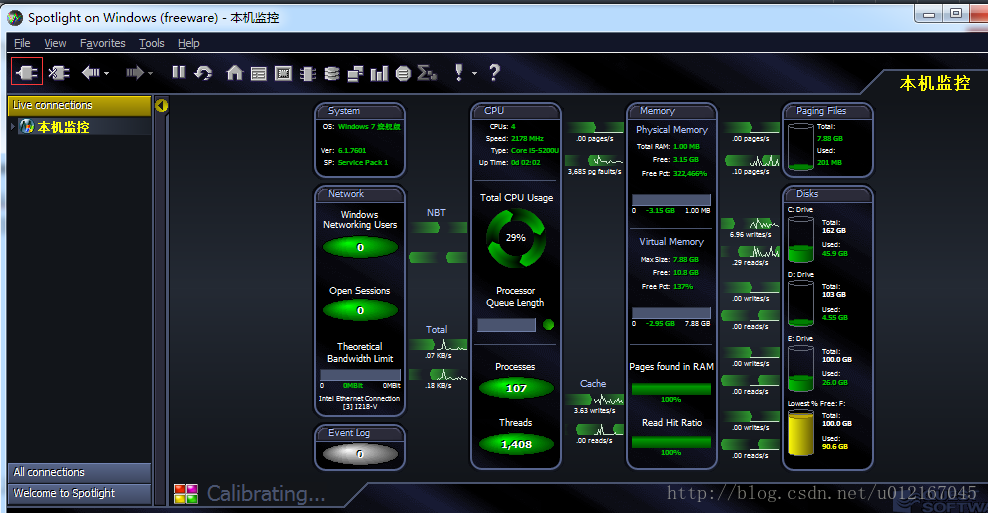Go to the Home page icon
Screen dimensions: 988x513
click(x=234, y=72)
